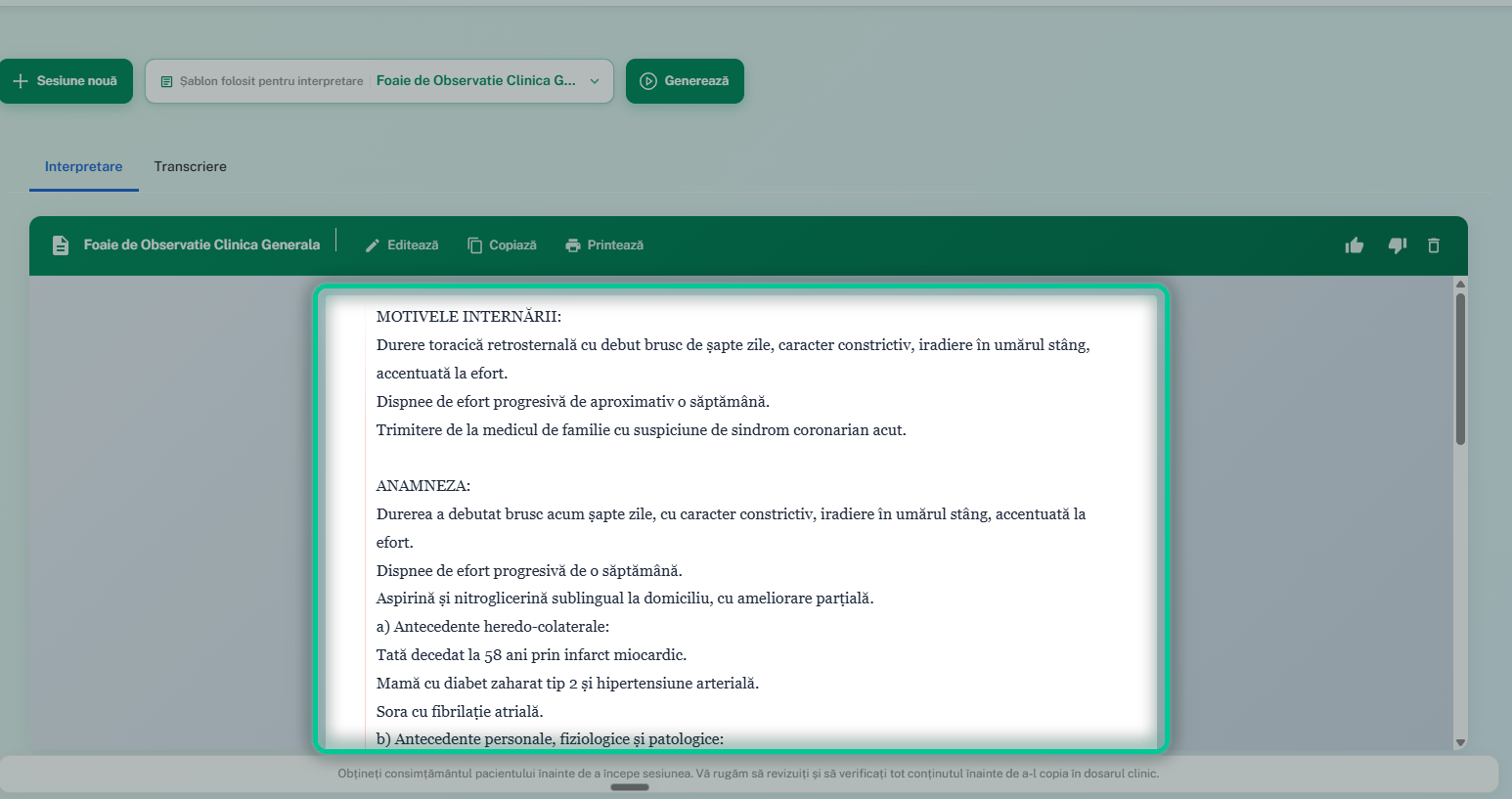Click the scroll down arrow of document
Image resolution: width=1512 pixels, height=799 pixels.
coord(1460,743)
